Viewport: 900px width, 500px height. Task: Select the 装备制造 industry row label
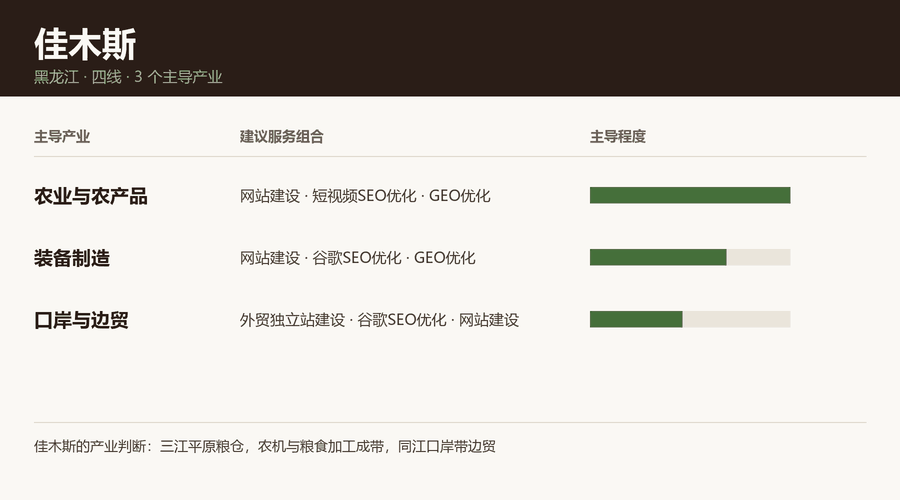[72, 258]
